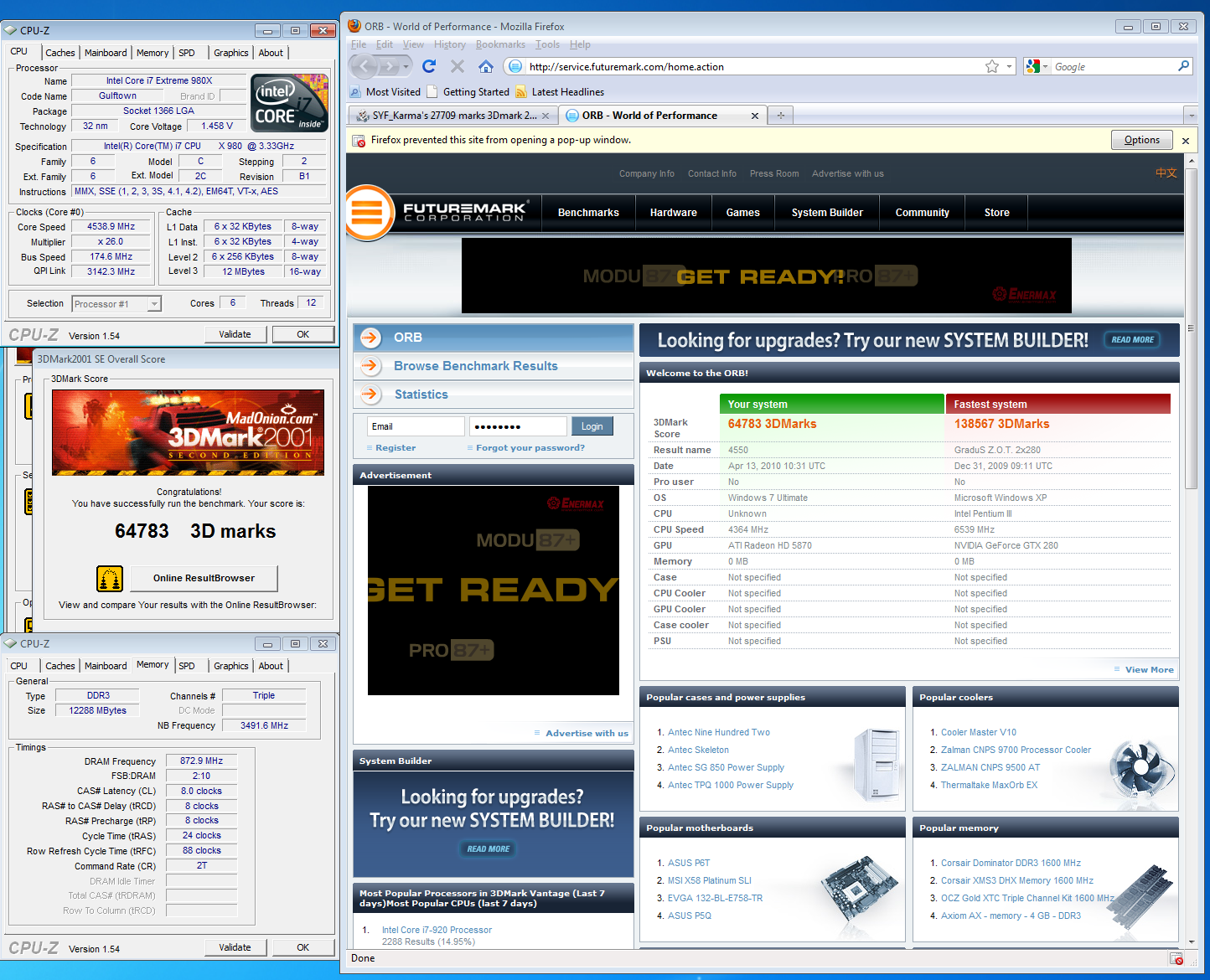Switch to Graphics tab in top CPU-Z
1210x980 pixels.
coord(231,53)
